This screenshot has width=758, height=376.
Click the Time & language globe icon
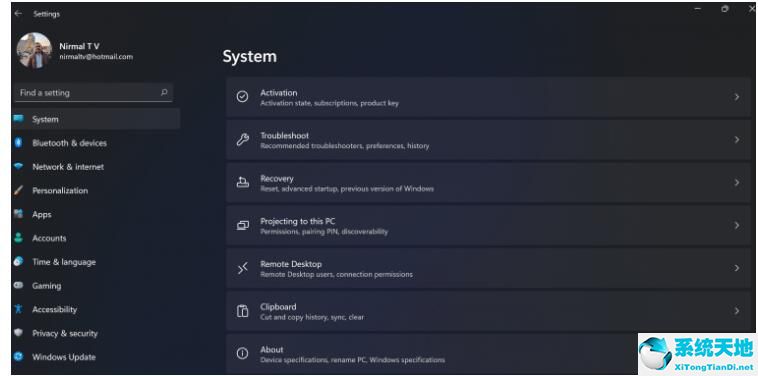pyautogui.click(x=18, y=261)
